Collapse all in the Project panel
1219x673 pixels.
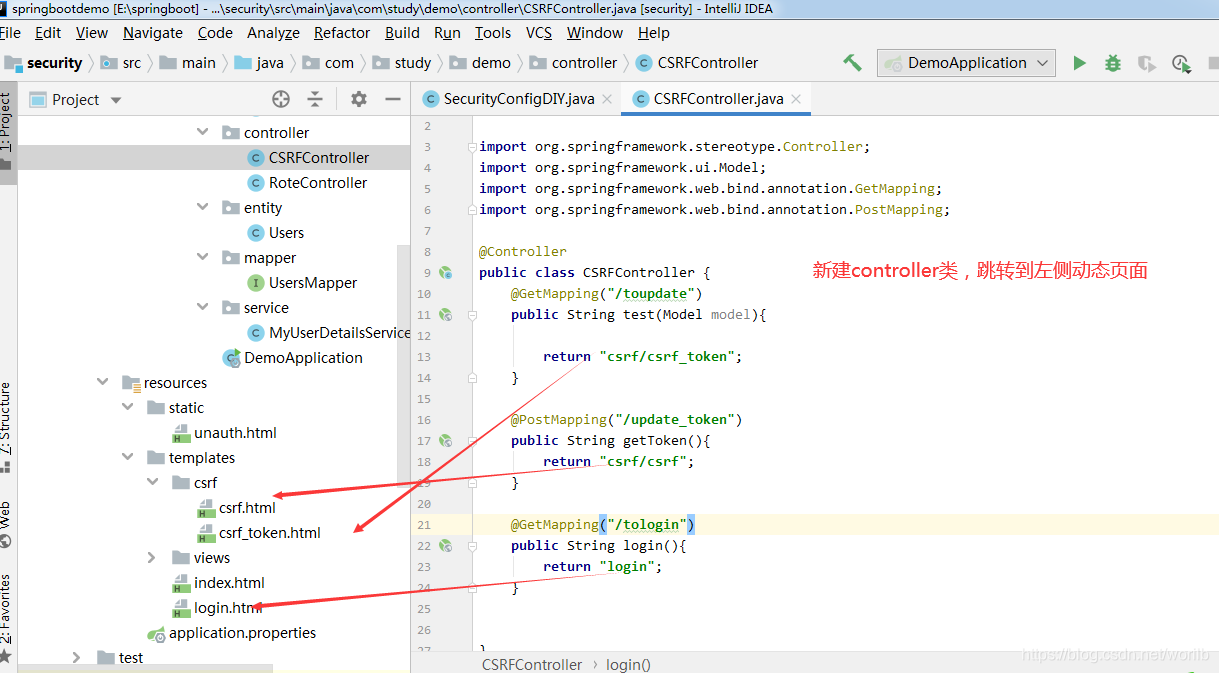pos(315,99)
